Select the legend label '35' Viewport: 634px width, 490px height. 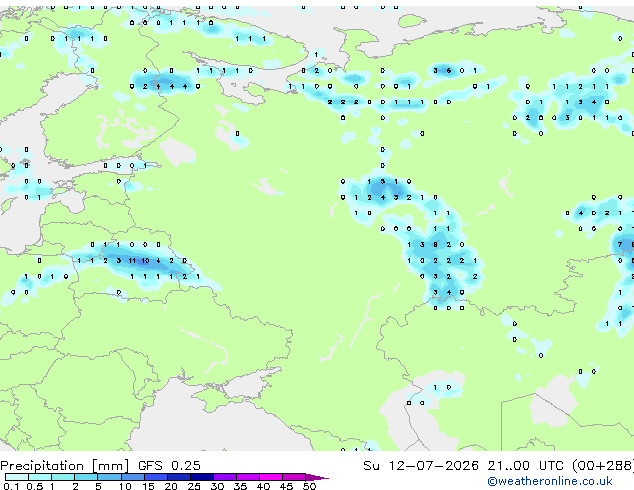pyautogui.click(x=240, y=486)
